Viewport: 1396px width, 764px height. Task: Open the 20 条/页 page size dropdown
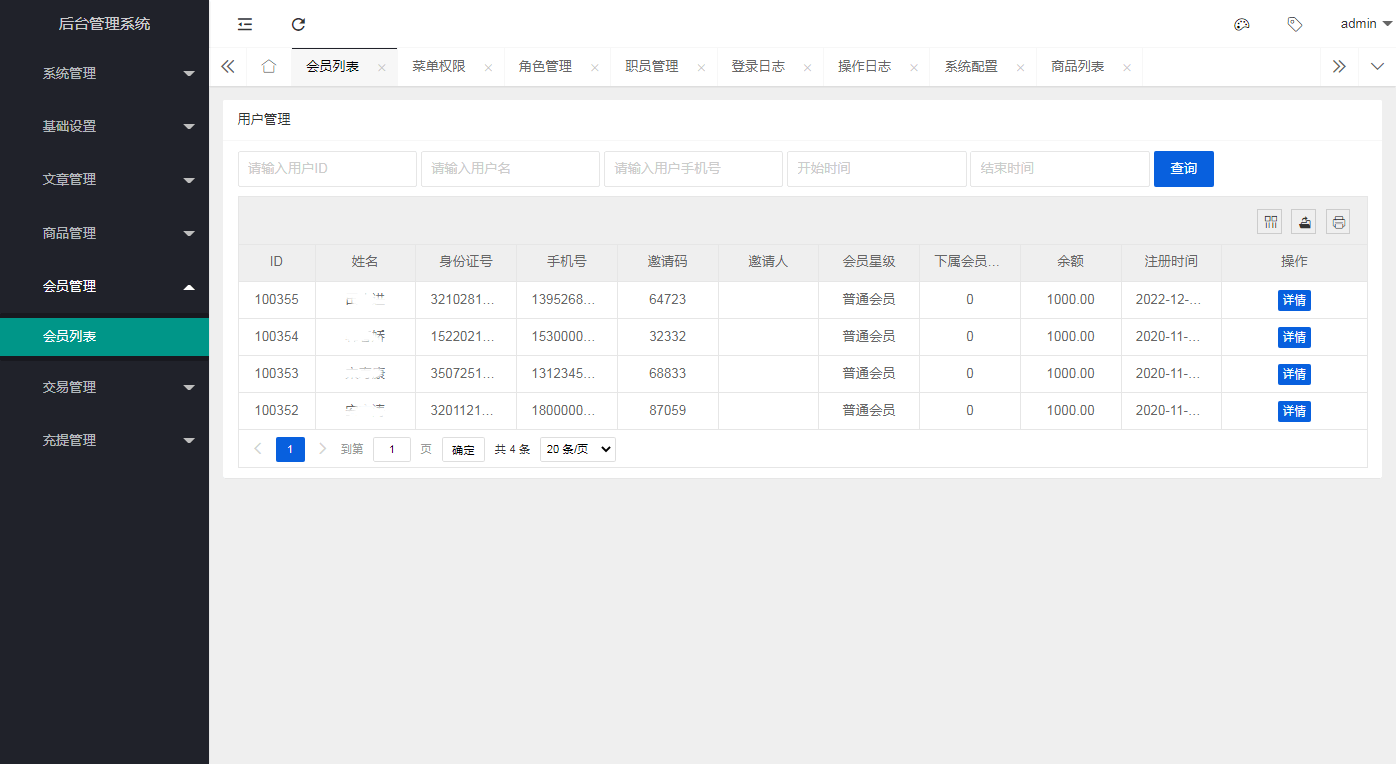[578, 450]
